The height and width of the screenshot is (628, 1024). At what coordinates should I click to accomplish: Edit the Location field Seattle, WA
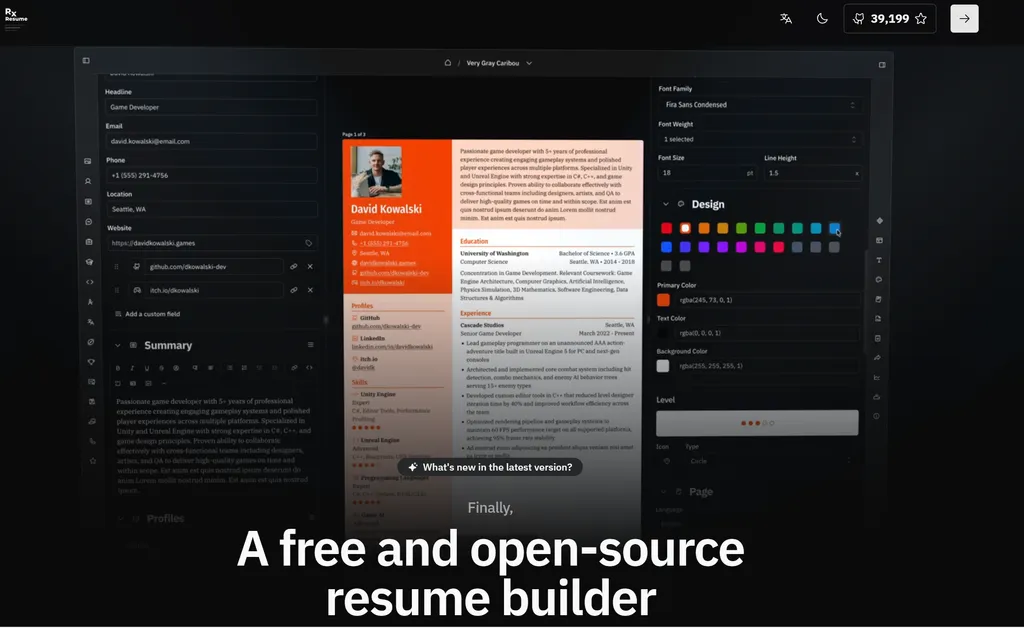coord(212,209)
